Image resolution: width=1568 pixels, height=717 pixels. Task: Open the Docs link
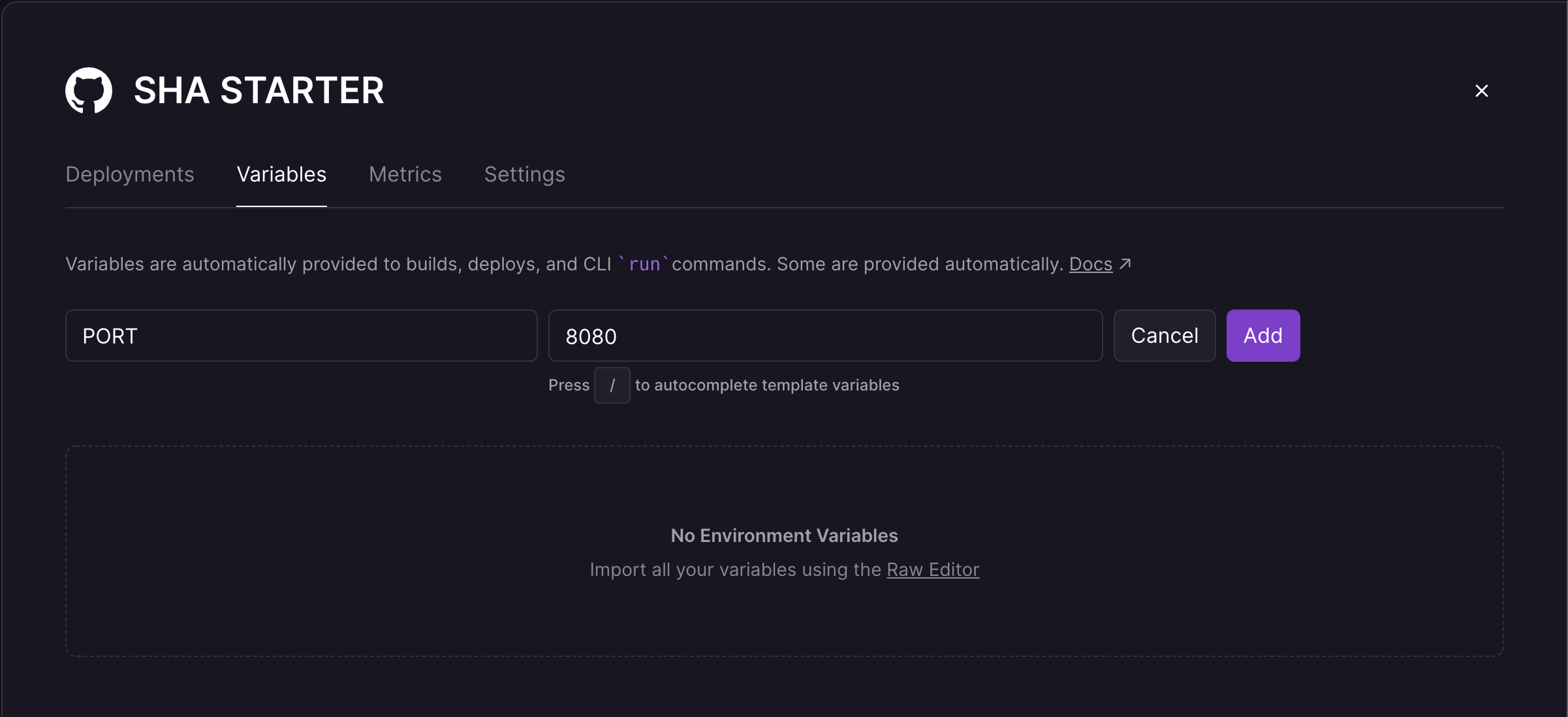tap(1091, 264)
